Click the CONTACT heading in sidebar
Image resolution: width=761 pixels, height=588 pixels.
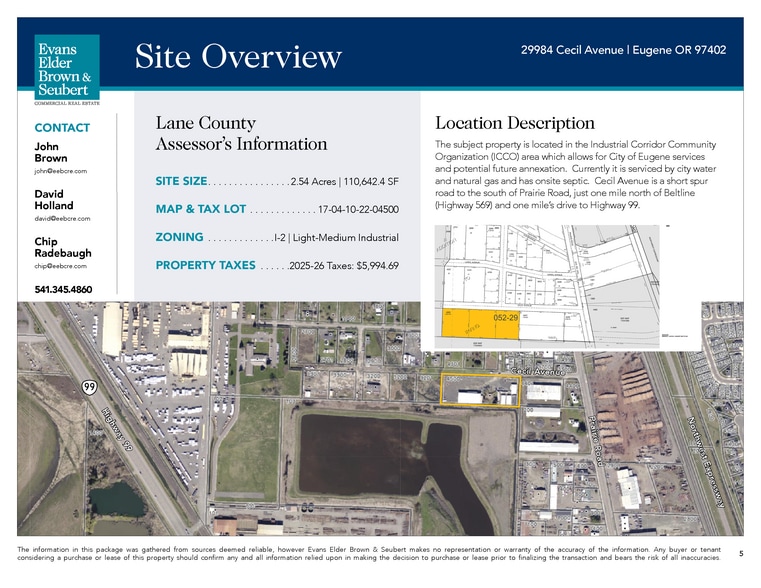point(62,128)
